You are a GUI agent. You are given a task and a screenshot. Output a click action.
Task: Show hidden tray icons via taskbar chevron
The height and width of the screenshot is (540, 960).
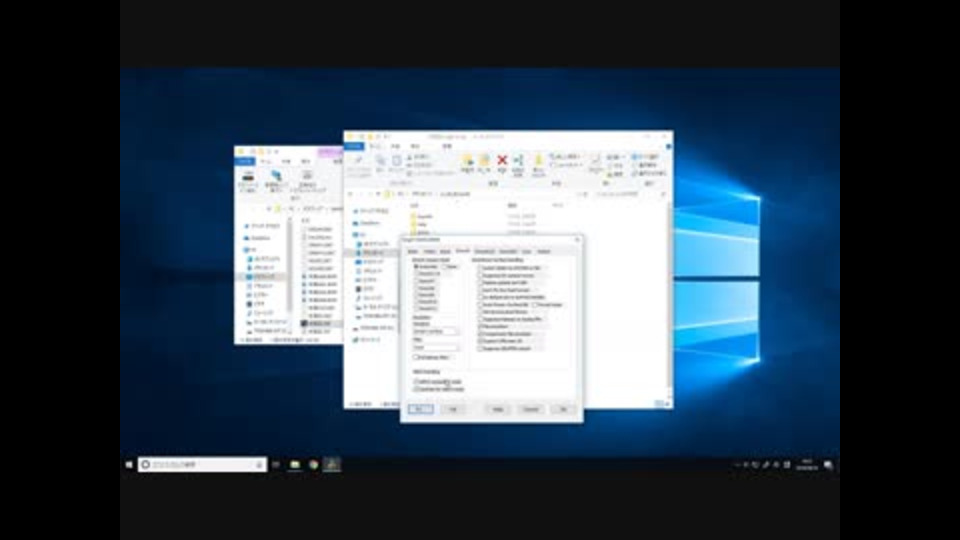[x=737, y=465]
